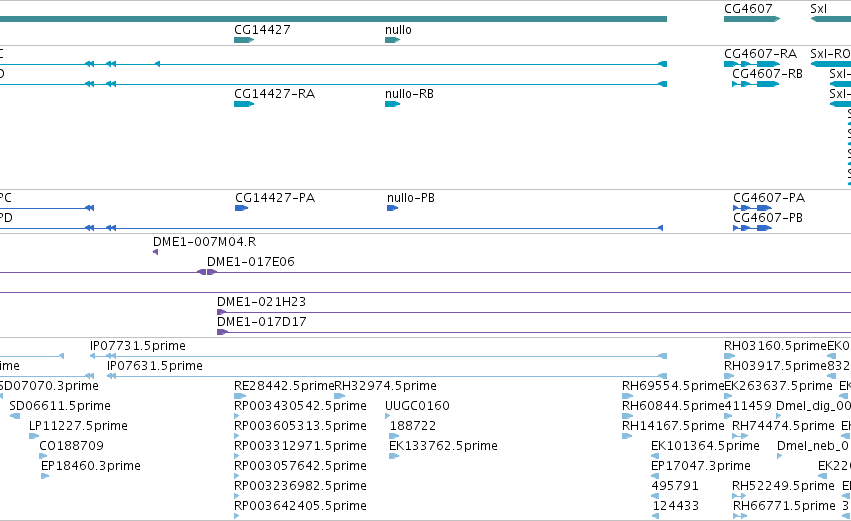Select the EK263637.5prime EST label
851x521 pixels.
point(778,386)
